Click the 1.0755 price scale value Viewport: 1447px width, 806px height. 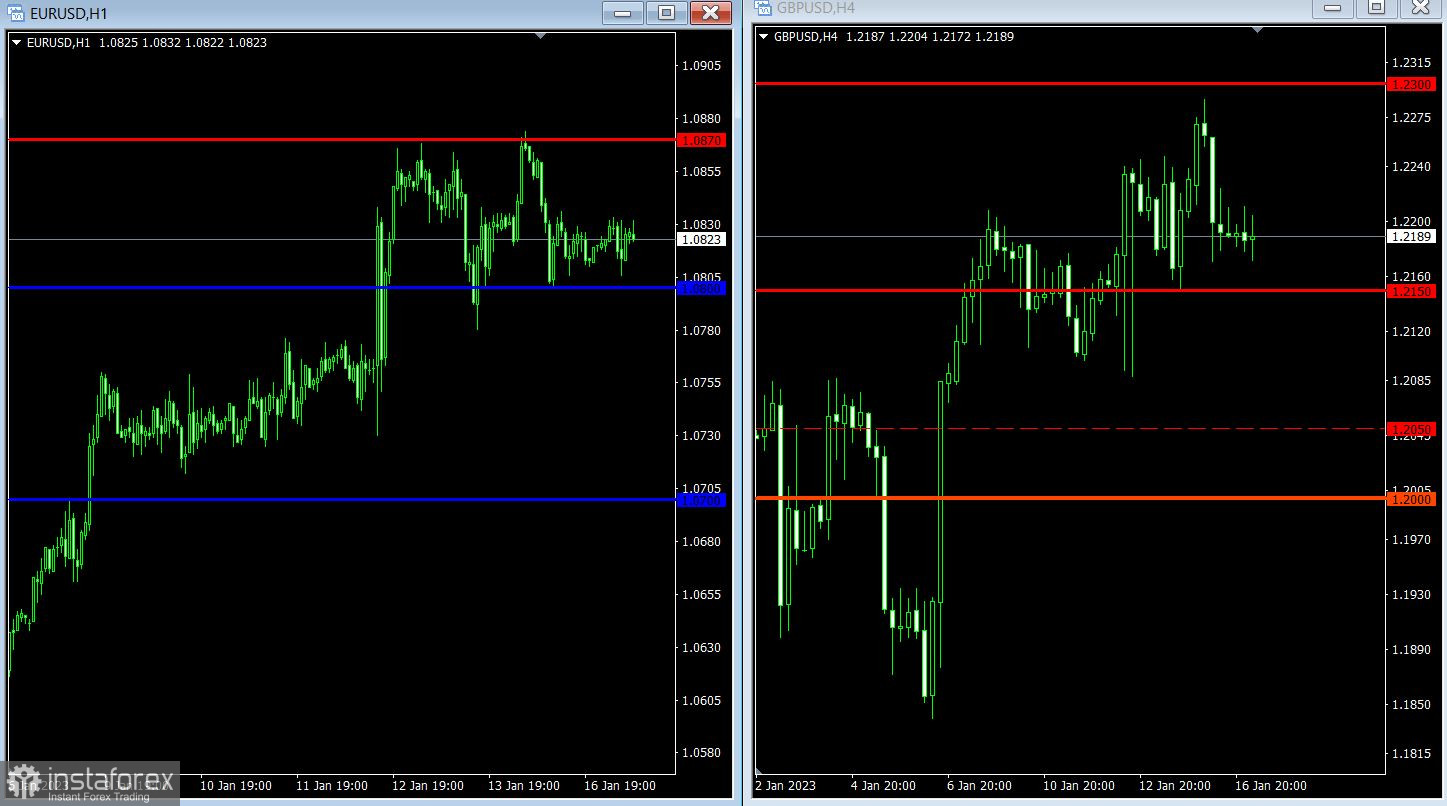point(701,383)
